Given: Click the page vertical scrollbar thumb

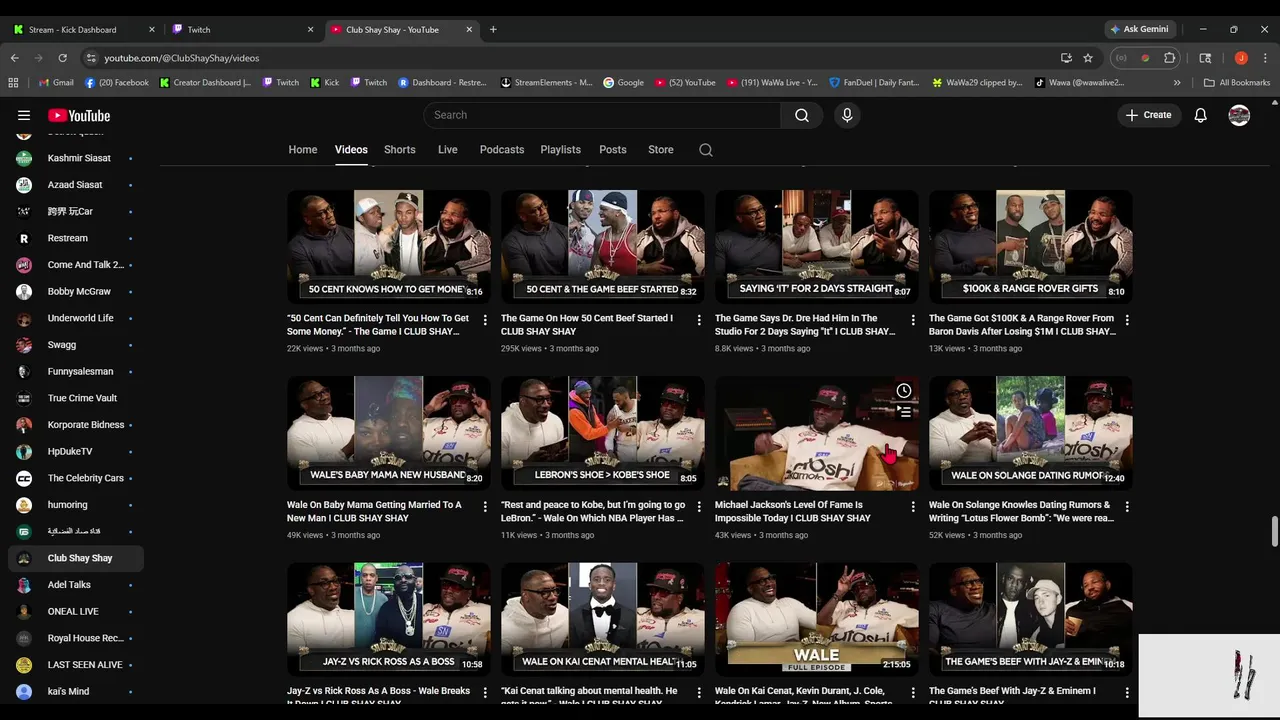Looking at the screenshot, I should click(x=1274, y=532).
